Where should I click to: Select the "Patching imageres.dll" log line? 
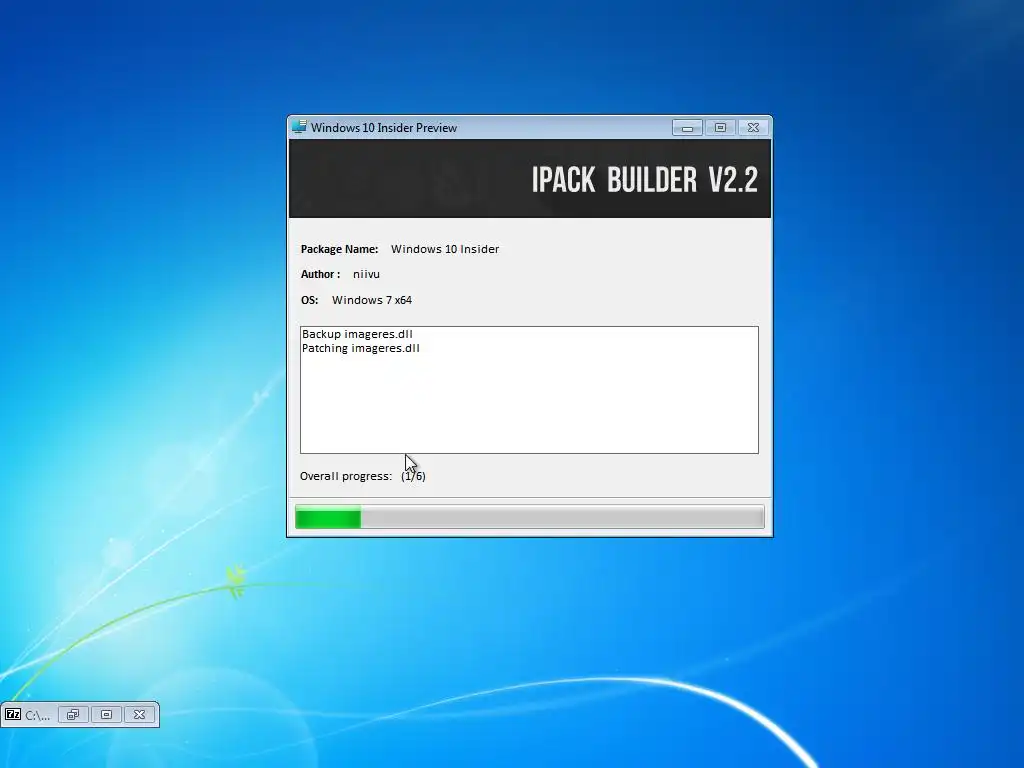[x=360, y=348]
